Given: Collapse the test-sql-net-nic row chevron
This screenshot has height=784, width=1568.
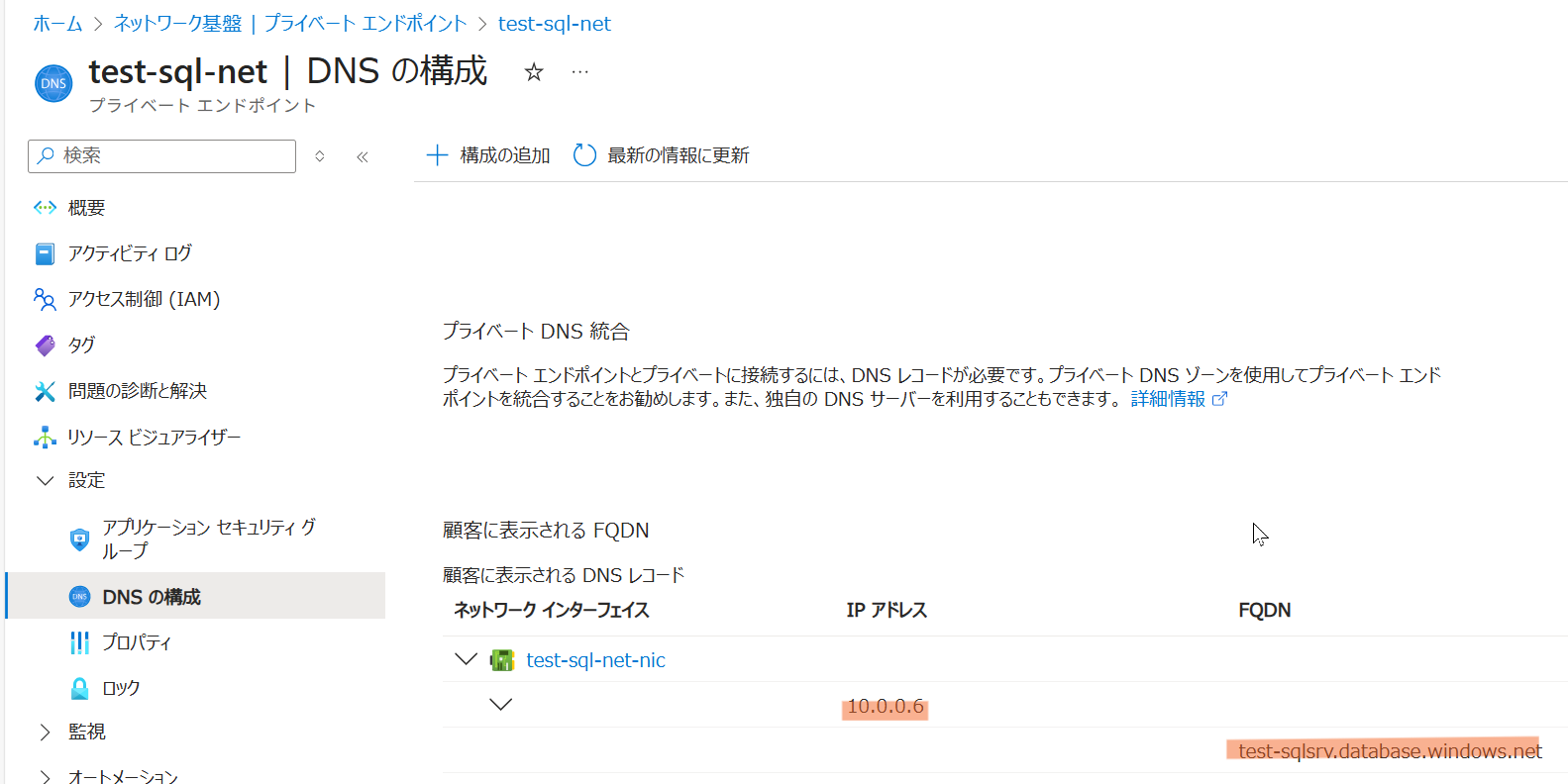Looking at the screenshot, I should (x=466, y=659).
